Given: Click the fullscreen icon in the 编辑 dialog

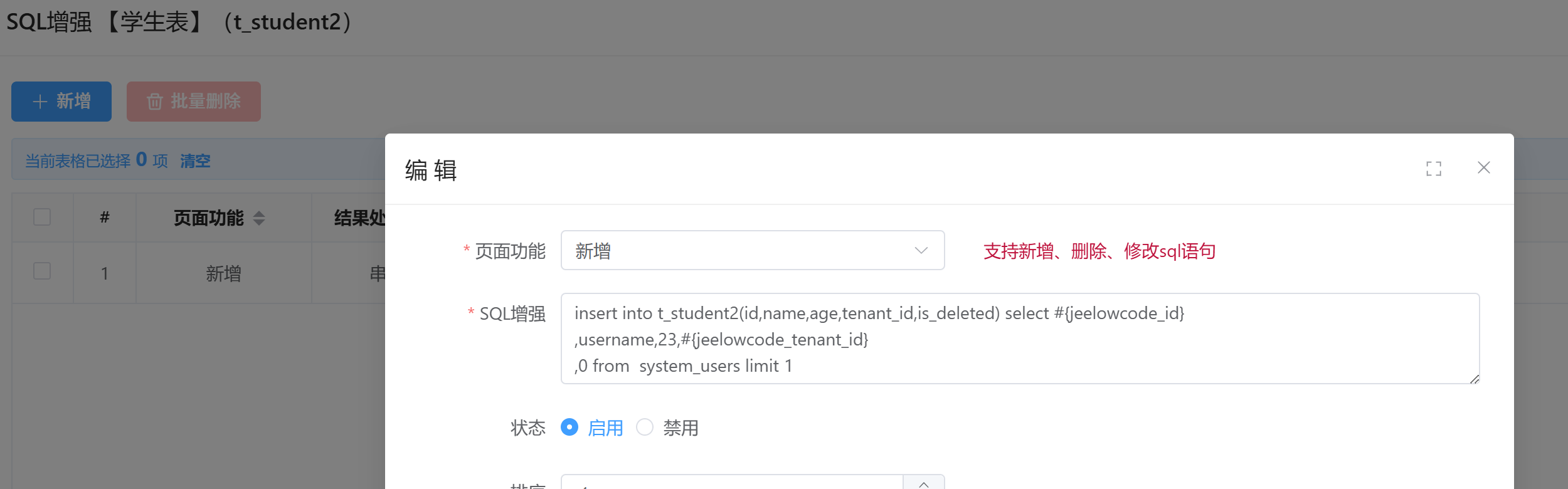Looking at the screenshot, I should 1433,169.
